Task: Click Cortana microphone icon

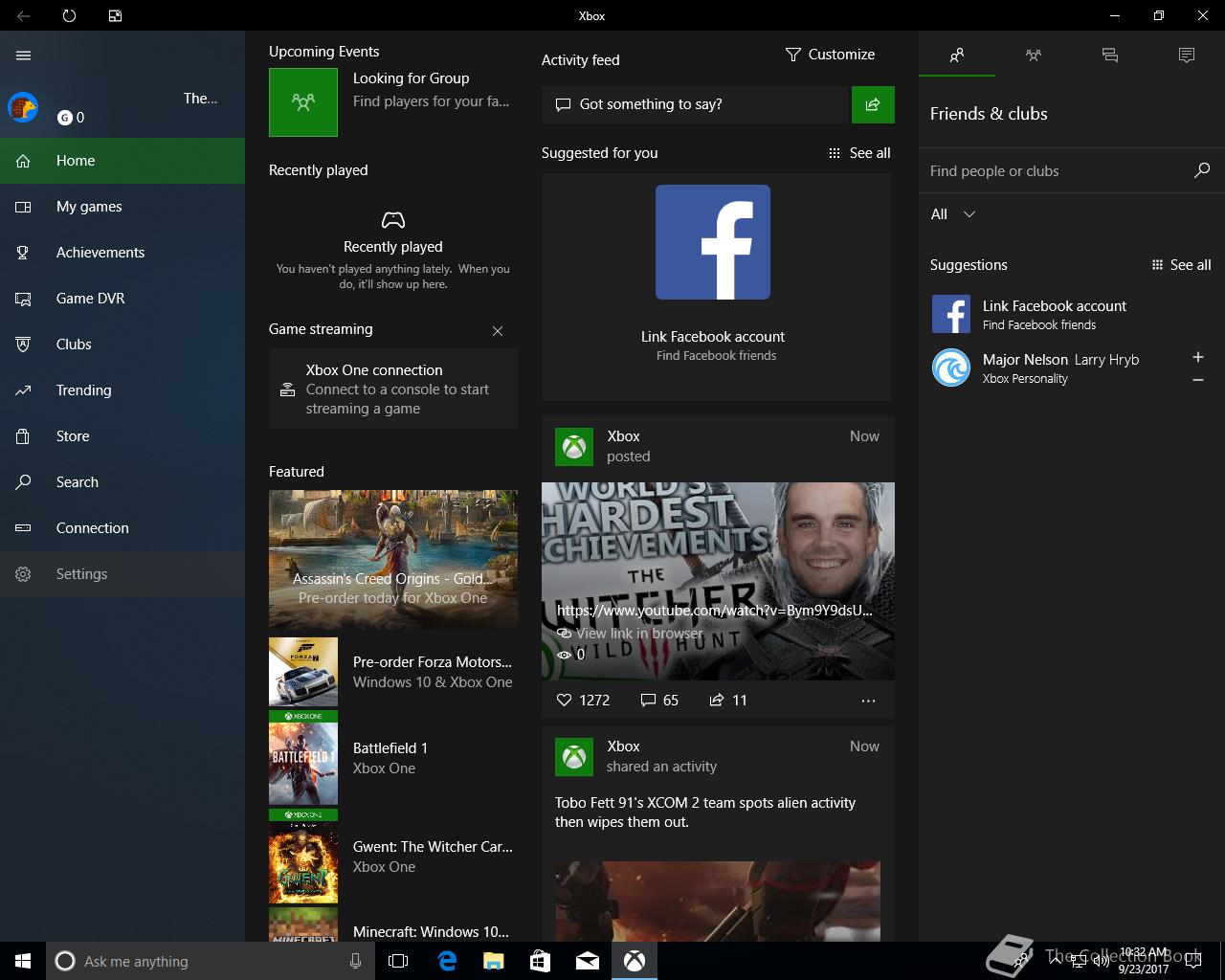Action: pos(355,961)
